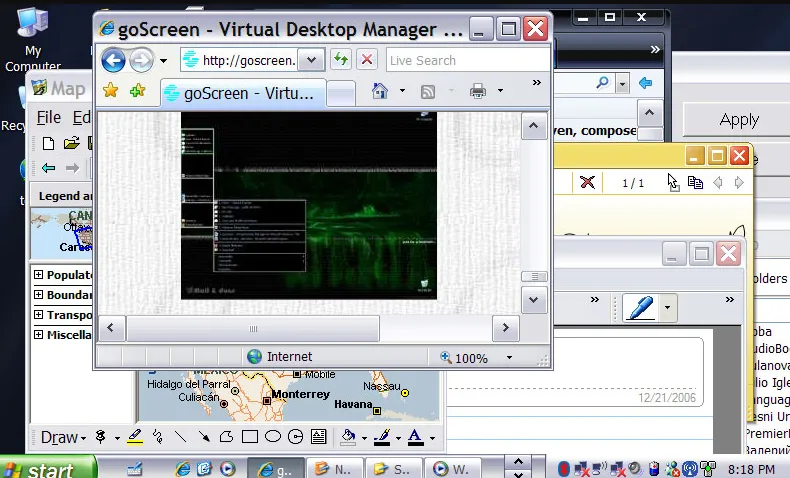This screenshot has width=790, height=478.
Task: Click the browser Forward arrow button
Action: [141, 60]
